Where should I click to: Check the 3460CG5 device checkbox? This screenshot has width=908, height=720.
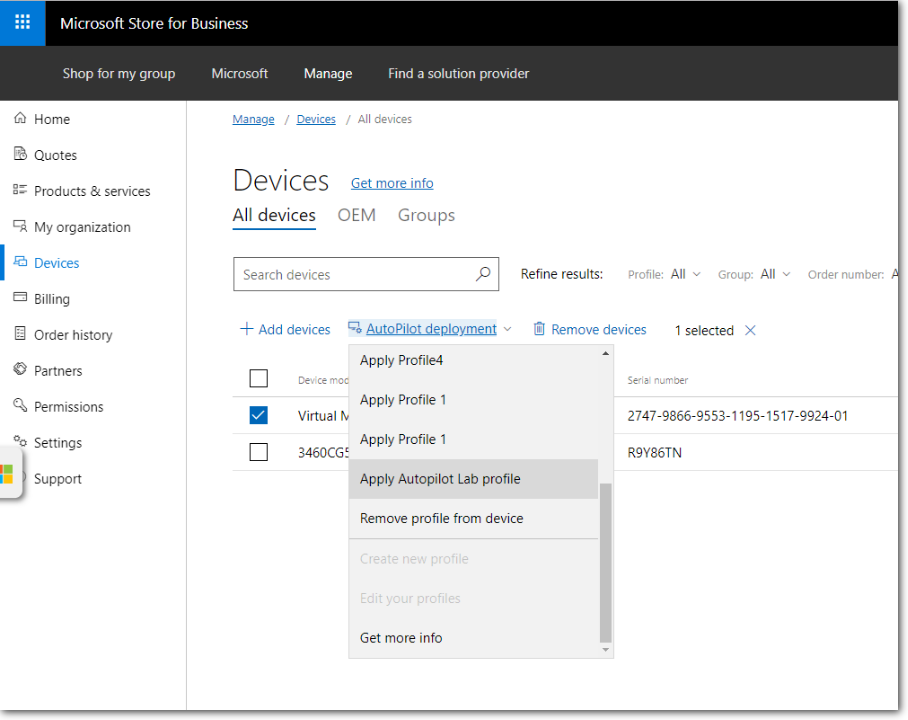tap(259, 452)
